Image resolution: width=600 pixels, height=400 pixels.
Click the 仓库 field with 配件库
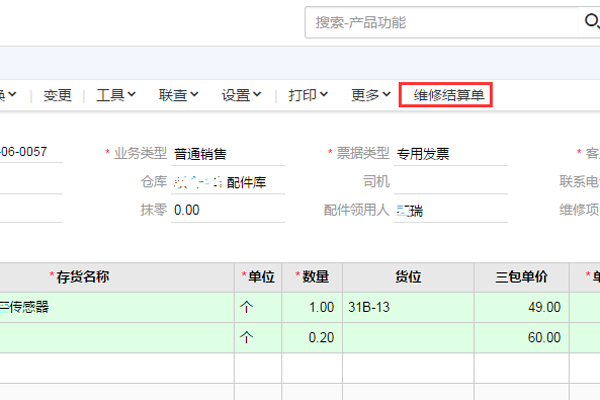[x=228, y=182]
